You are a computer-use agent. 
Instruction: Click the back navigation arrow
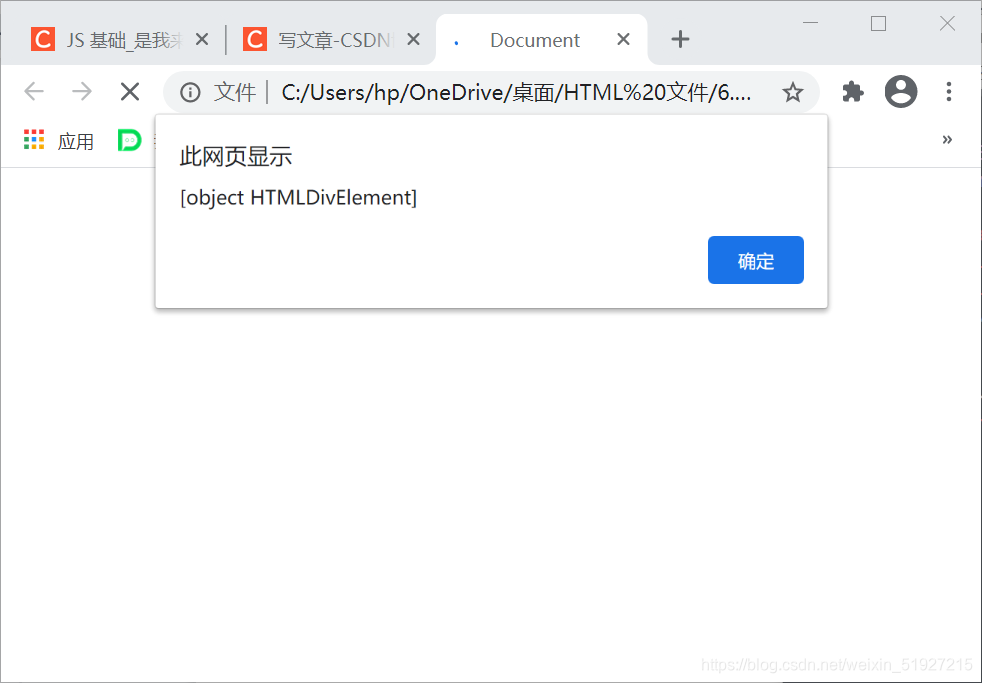click(33, 91)
